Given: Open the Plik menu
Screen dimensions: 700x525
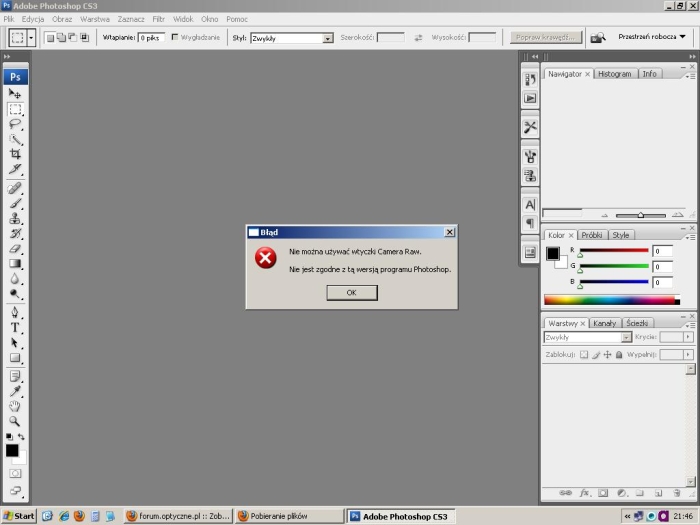Looking at the screenshot, I should click(9, 19).
